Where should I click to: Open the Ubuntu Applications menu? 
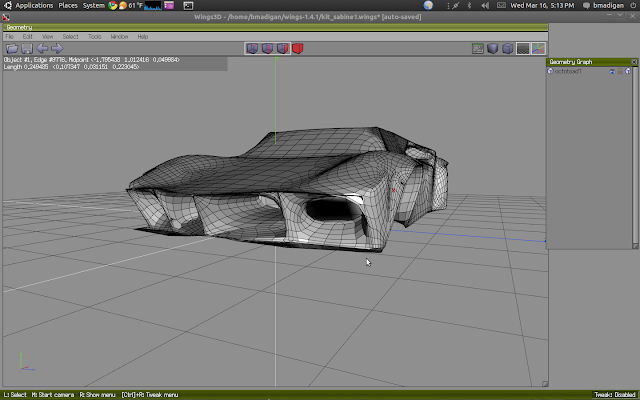click(x=33, y=5)
